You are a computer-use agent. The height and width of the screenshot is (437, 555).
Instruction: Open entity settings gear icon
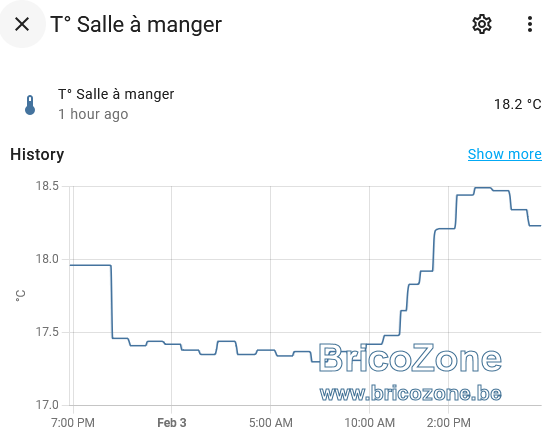click(x=482, y=24)
